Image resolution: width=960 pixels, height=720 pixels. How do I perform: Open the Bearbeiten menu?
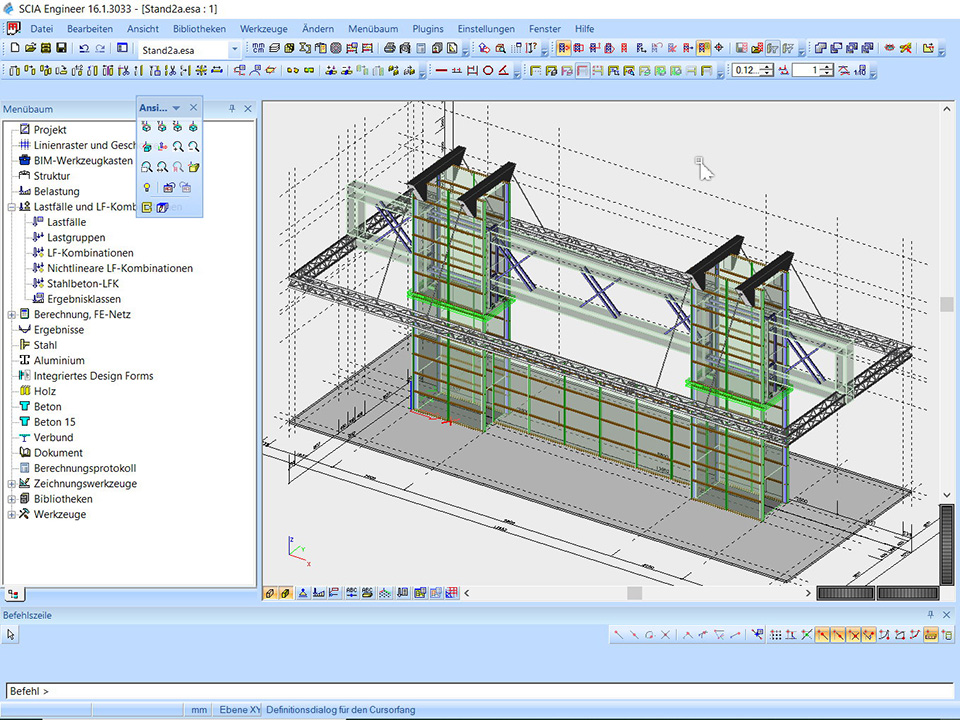tap(90, 29)
